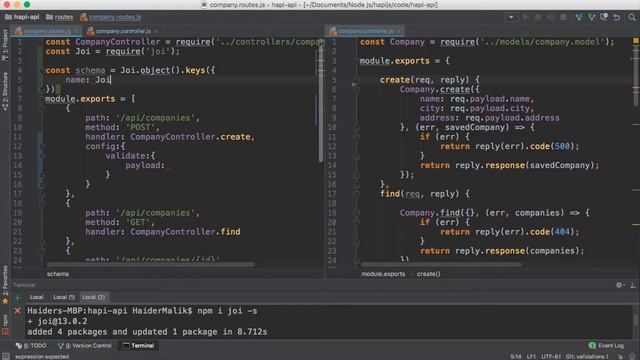Open the 6: TODO tool window
Screen dimensions: 640x360
31,346
